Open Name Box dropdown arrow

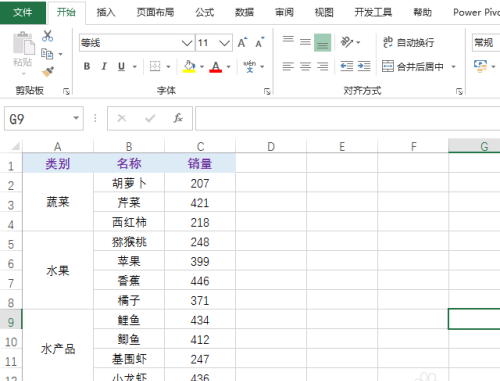click(76, 118)
